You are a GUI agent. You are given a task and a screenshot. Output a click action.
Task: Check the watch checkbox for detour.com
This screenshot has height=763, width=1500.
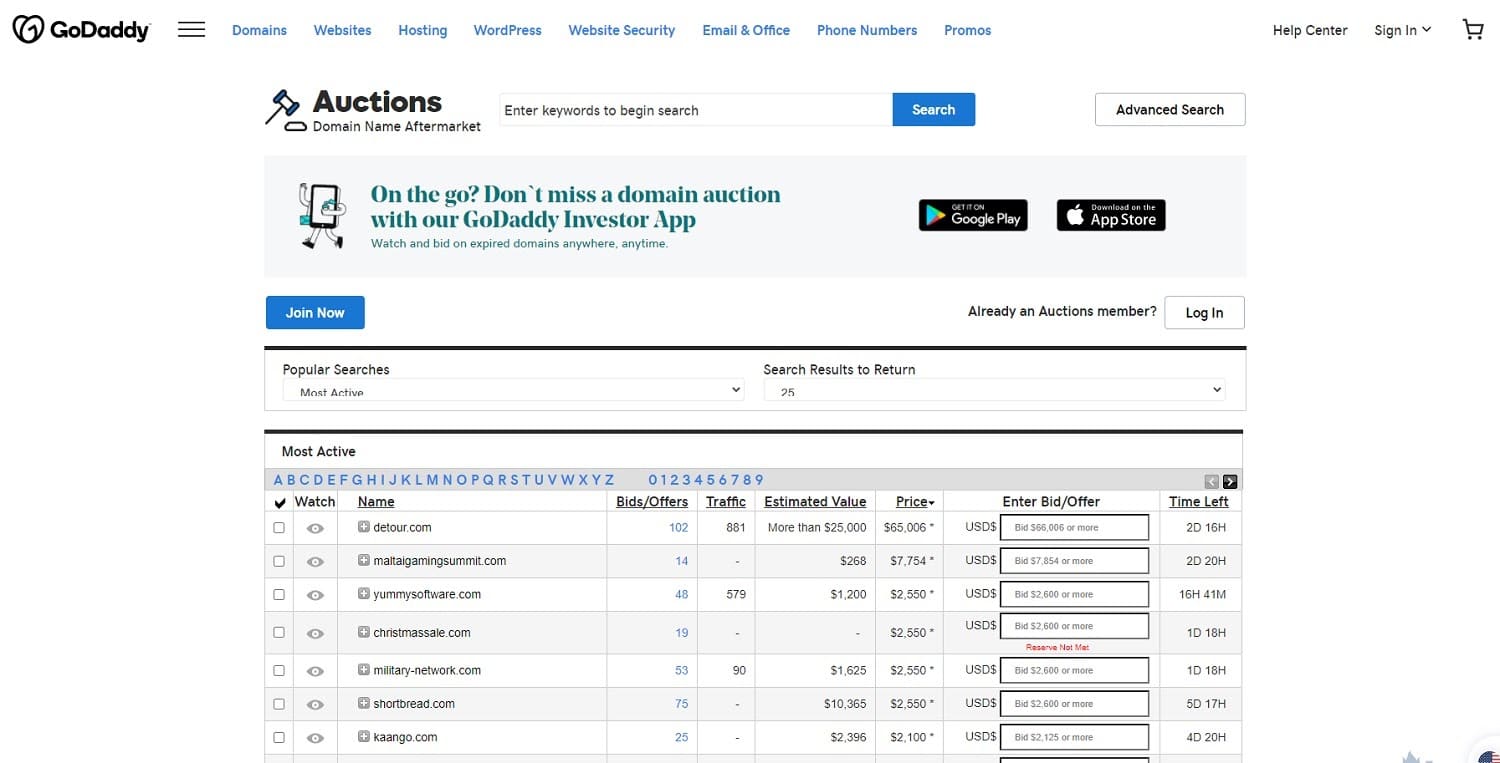(x=279, y=526)
